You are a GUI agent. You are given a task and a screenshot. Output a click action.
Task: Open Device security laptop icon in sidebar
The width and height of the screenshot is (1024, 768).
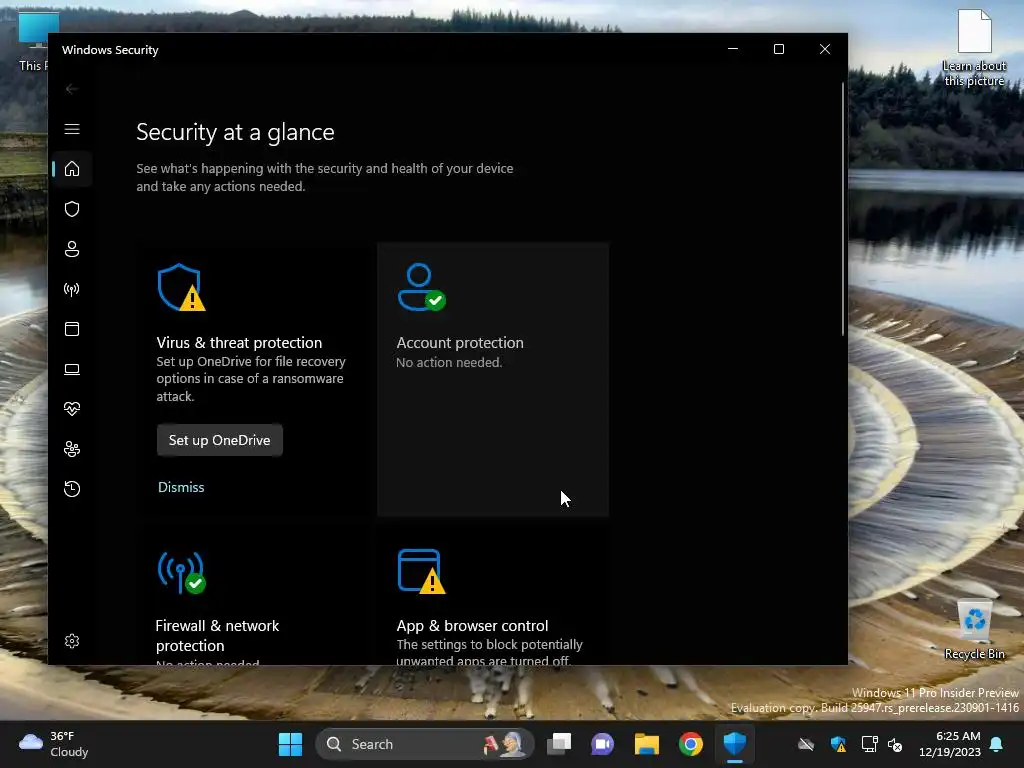pos(72,369)
